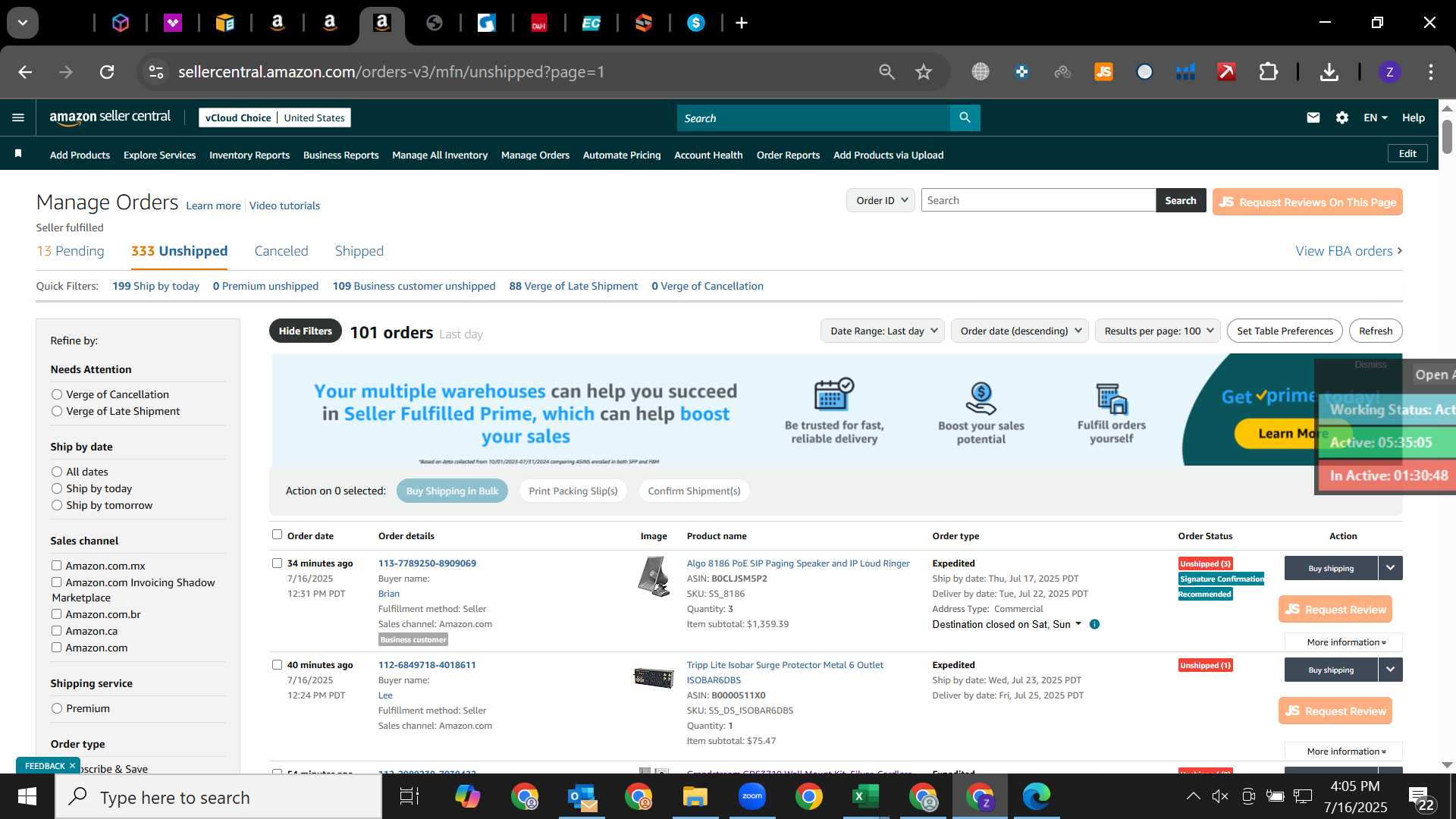Open browser downloads icon
1456x819 pixels.
[x=1329, y=72]
